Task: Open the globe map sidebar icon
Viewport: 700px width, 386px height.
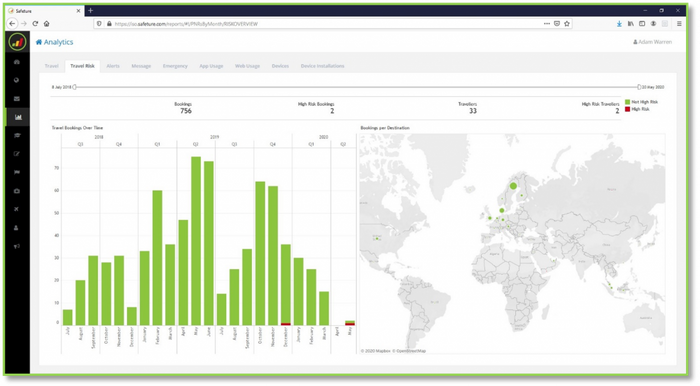Action: pyautogui.click(x=17, y=80)
